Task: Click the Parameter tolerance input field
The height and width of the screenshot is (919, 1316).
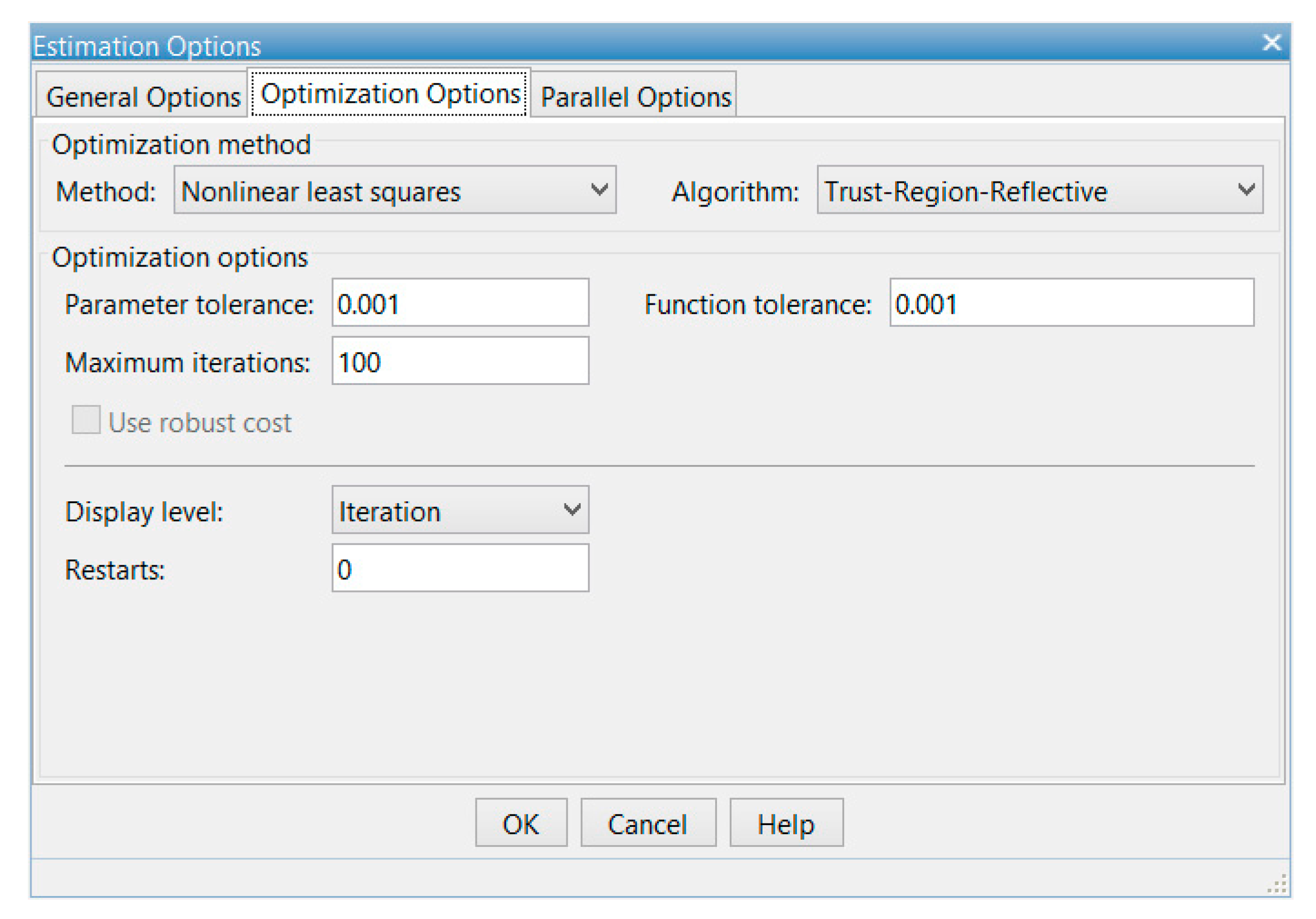Action: click(x=460, y=303)
